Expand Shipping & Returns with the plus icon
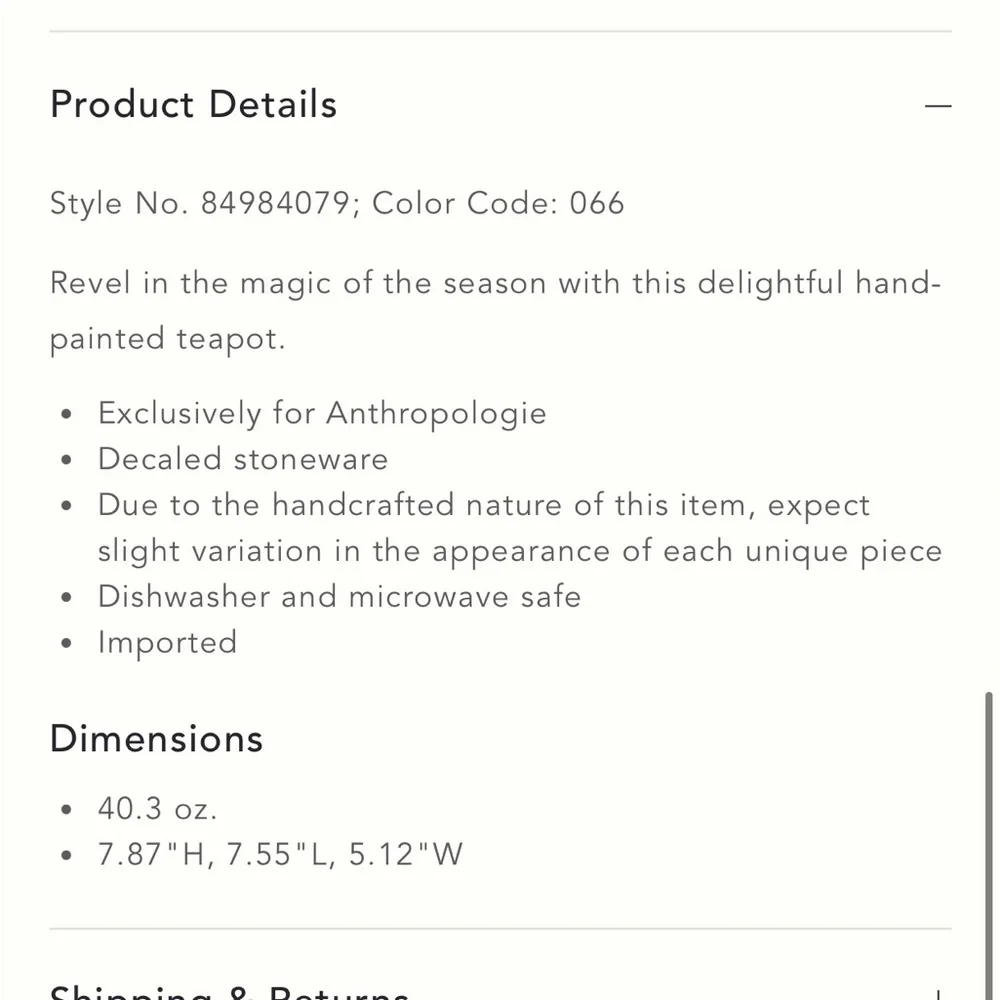The width and height of the screenshot is (1000, 1000). coord(938,995)
